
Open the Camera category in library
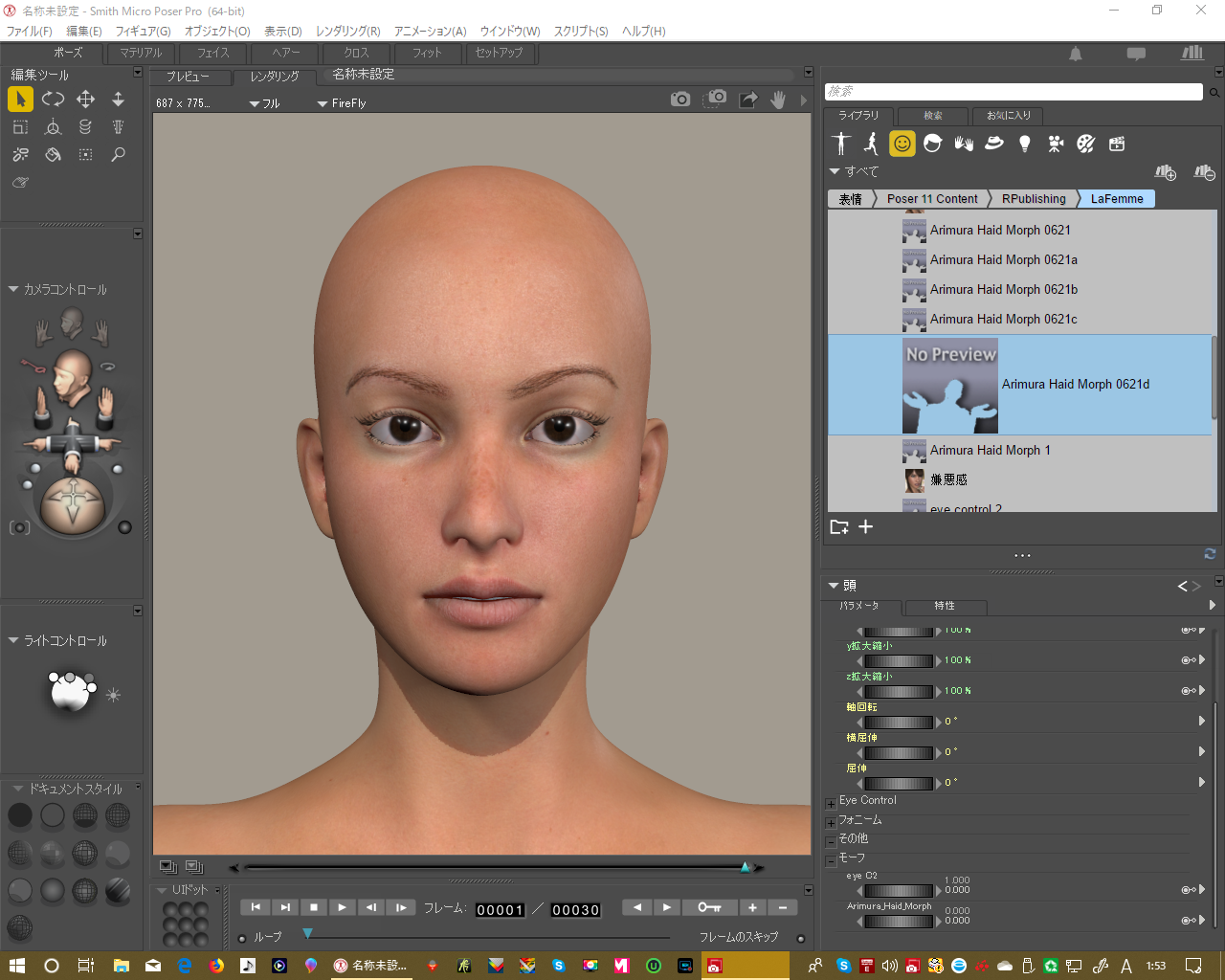click(1056, 144)
